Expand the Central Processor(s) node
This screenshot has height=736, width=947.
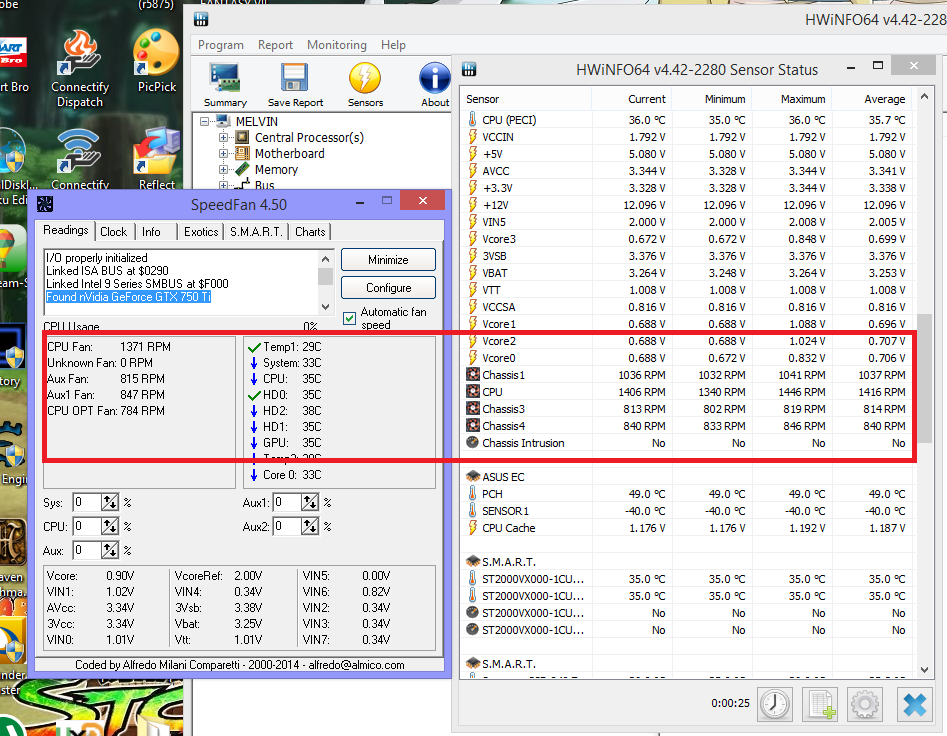(223, 138)
